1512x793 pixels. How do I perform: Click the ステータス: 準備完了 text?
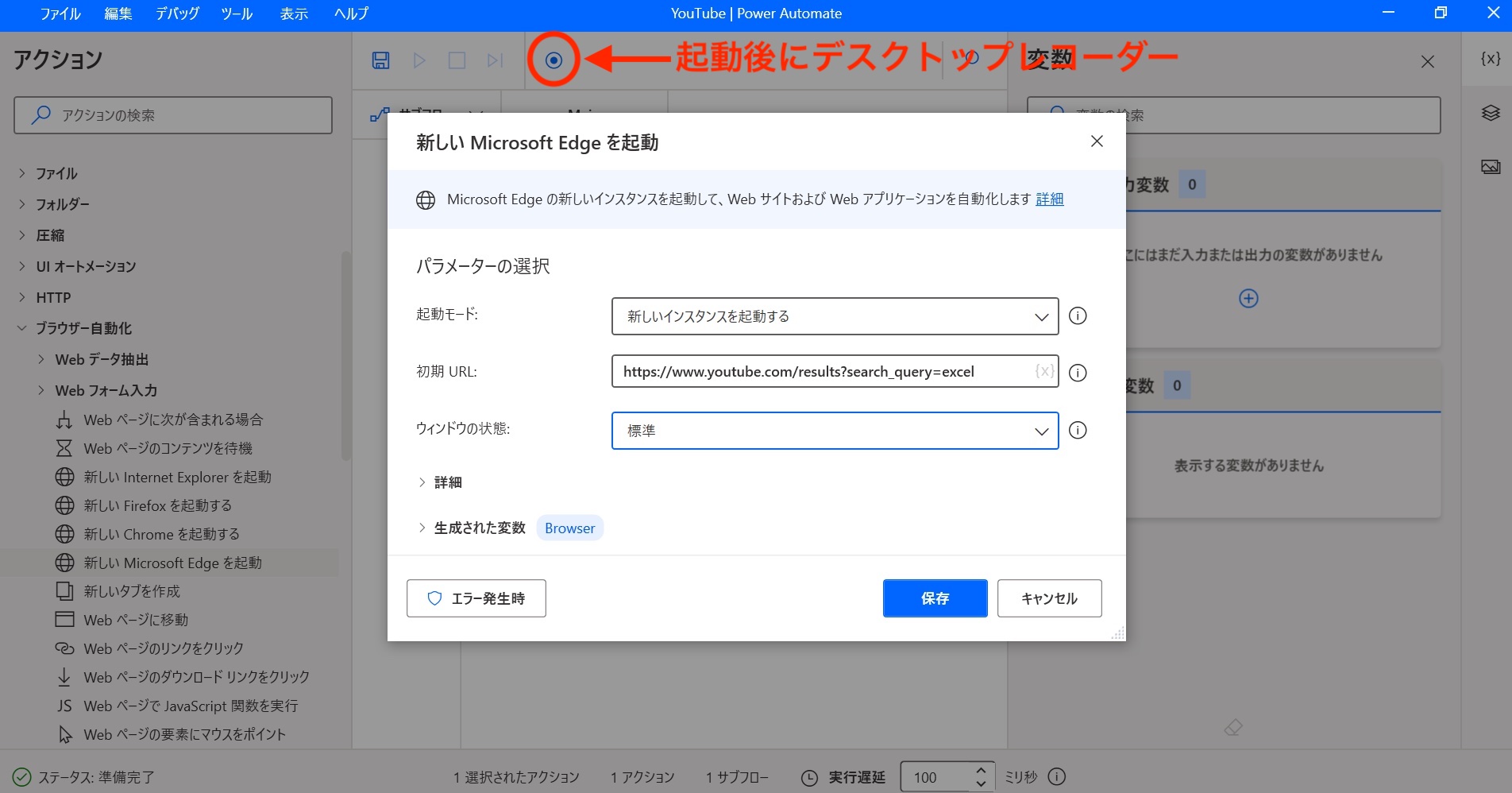(96, 777)
